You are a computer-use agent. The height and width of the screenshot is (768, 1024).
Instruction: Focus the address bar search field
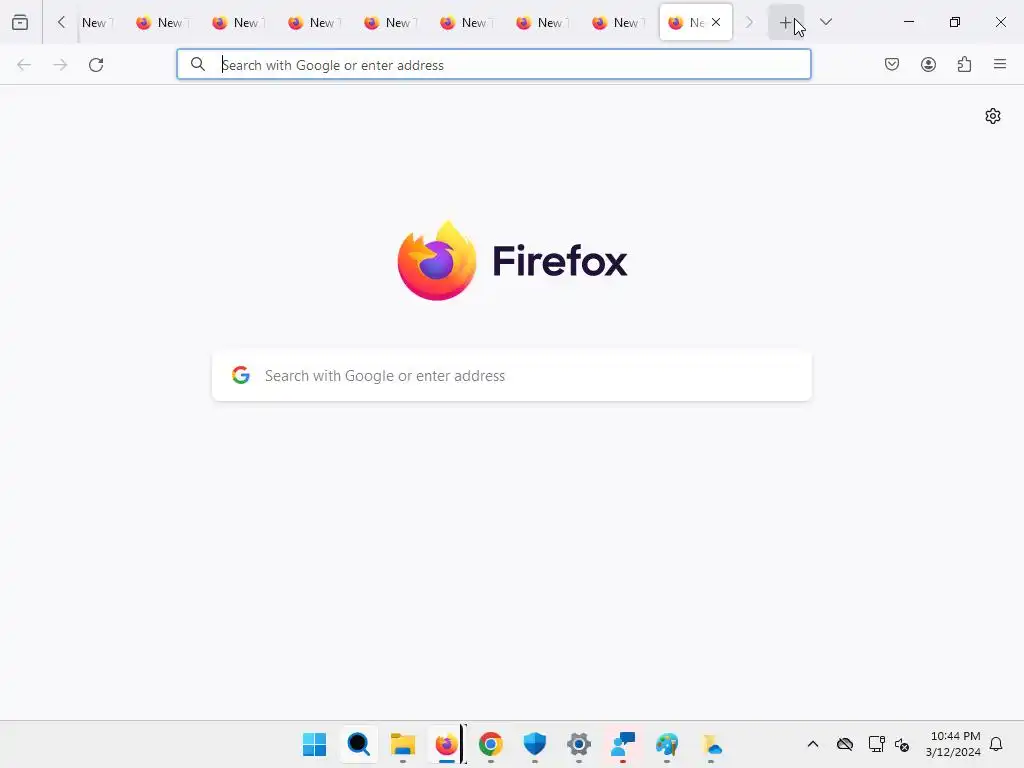(494, 65)
